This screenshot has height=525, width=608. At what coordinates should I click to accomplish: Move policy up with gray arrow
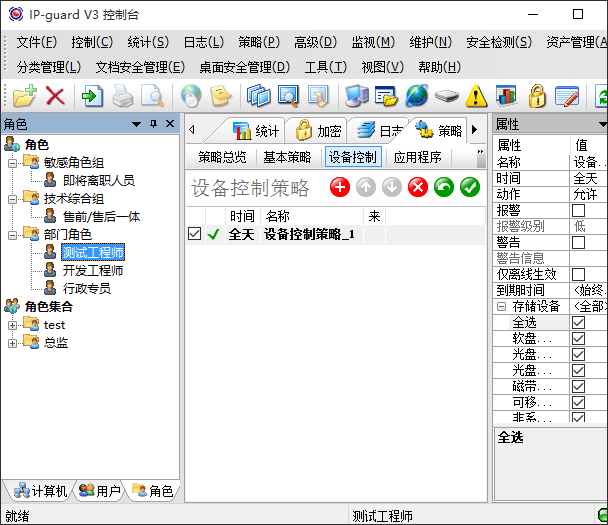366,187
